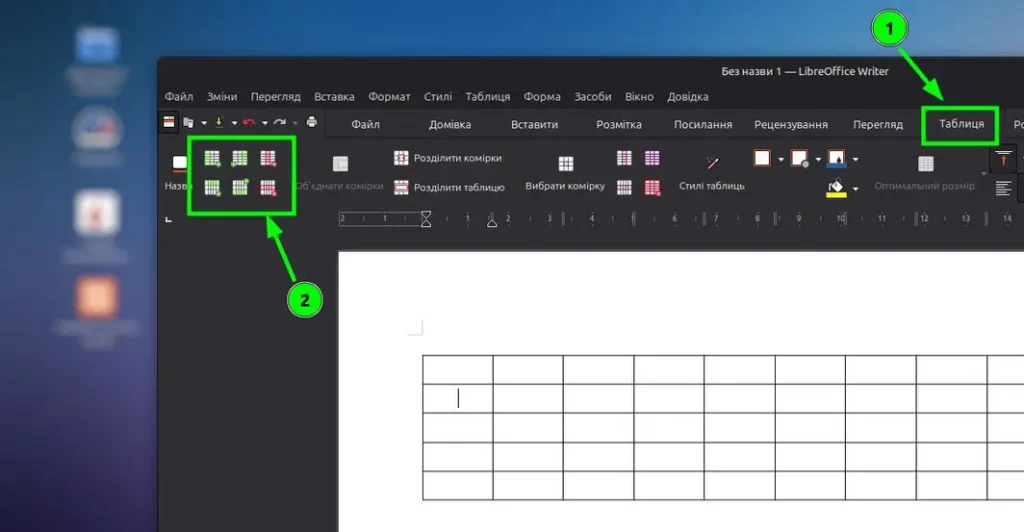Click the hourglass indent marker on the ruler
Viewport: 1024px width, 532px height.
pos(426,219)
